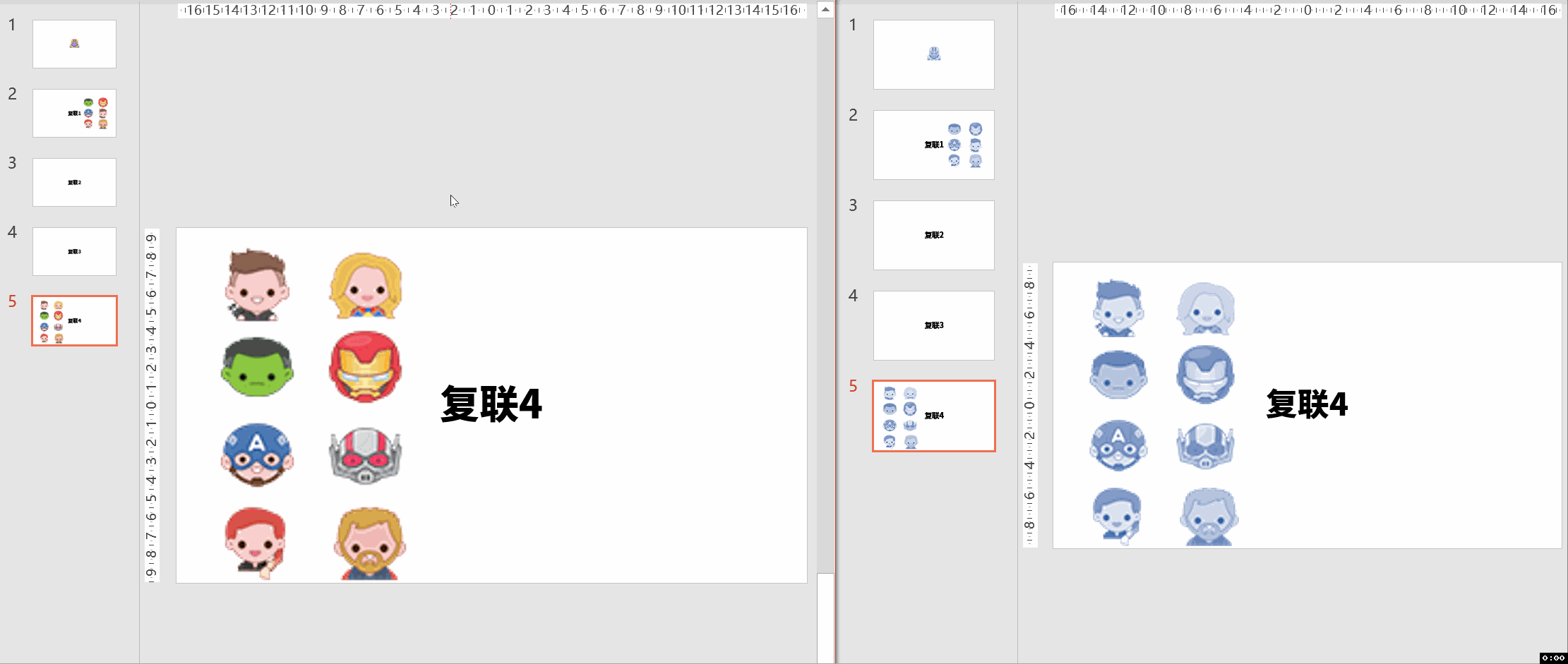Screen dimensions: 1568x664
Task: Select highlighted slide 5 thumbnail in left window
Action: coord(74,320)
